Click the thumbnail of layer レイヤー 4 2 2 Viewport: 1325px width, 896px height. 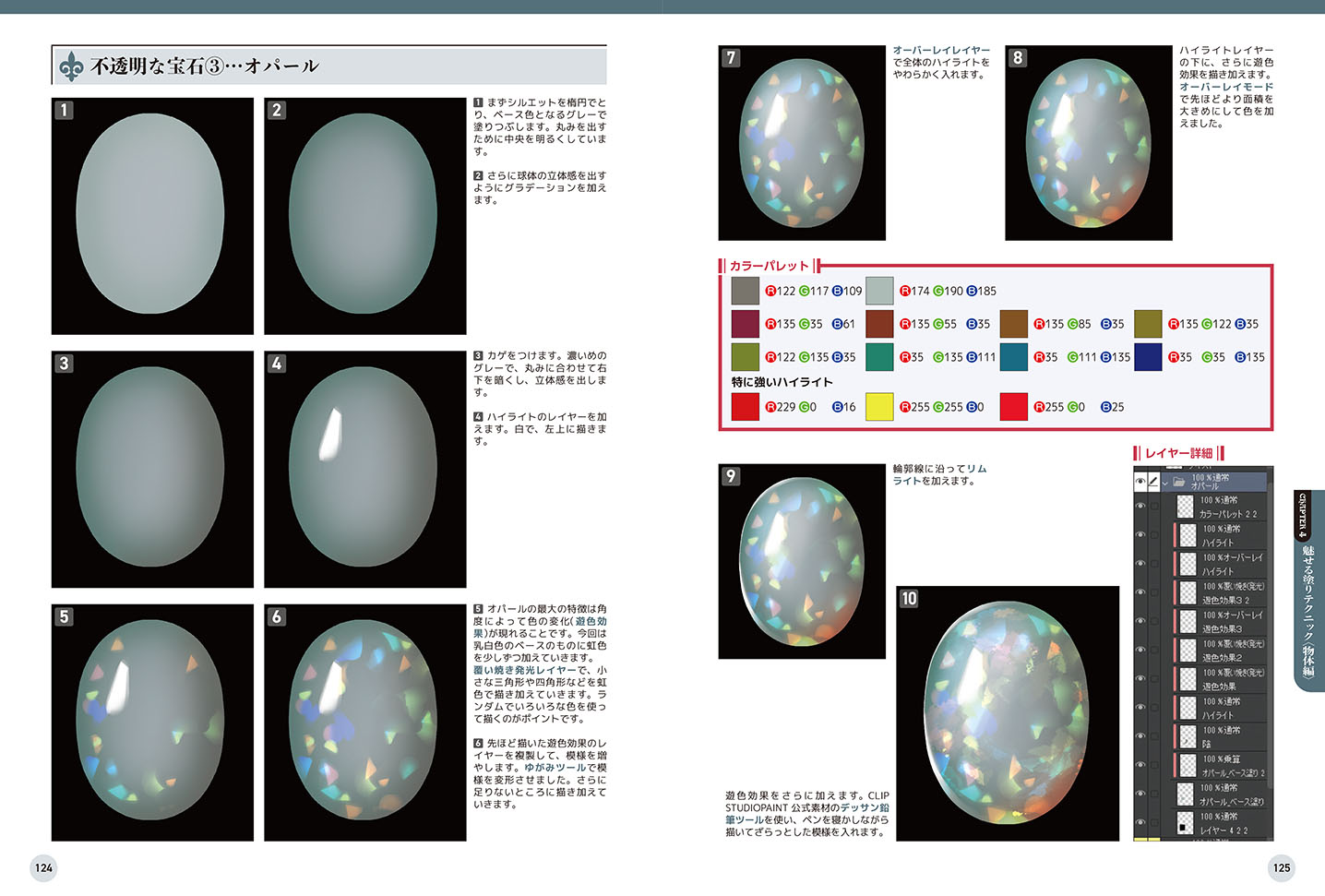(x=1186, y=822)
